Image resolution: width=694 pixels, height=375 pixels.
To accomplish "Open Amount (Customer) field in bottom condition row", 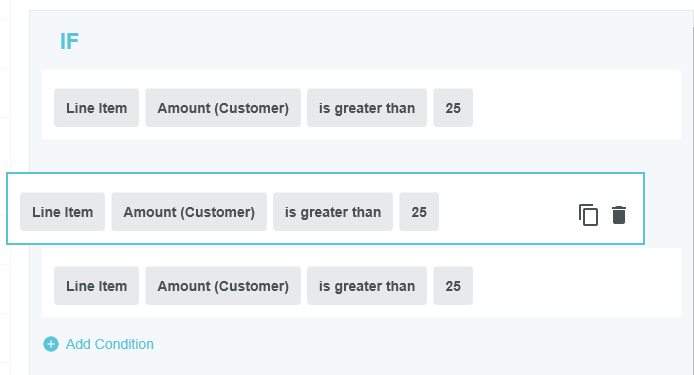I will click(223, 286).
